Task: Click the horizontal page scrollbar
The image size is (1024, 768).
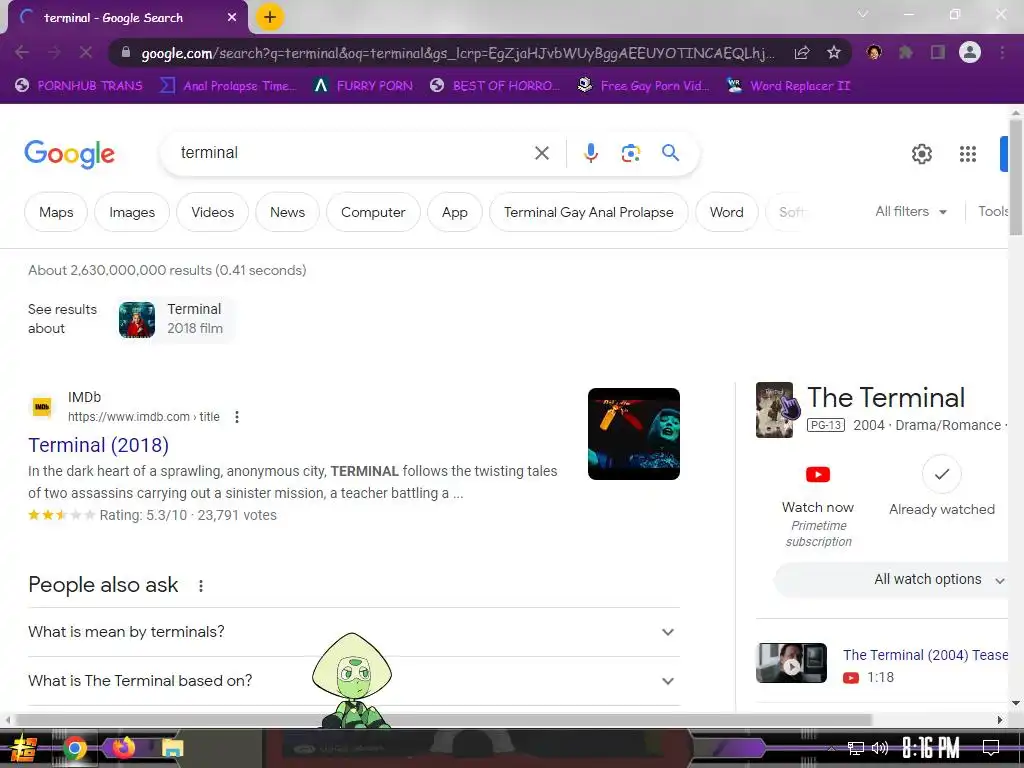Action: click(444, 720)
